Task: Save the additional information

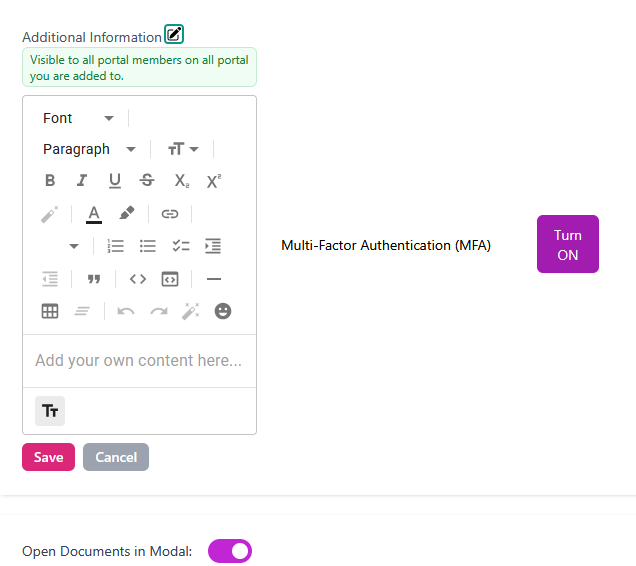Action: tap(48, 457)
